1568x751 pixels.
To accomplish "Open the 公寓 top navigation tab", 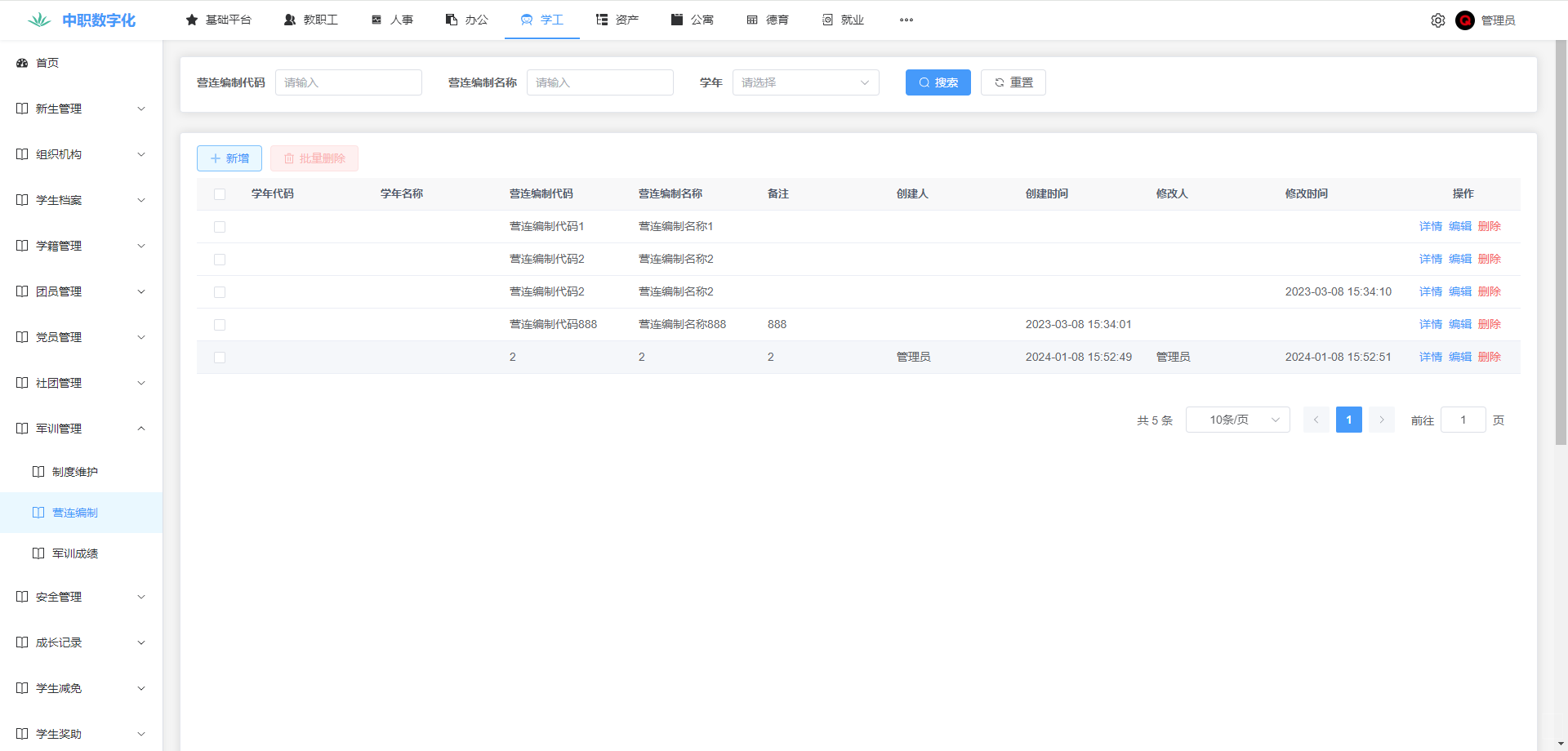I will tap(692, 20).
